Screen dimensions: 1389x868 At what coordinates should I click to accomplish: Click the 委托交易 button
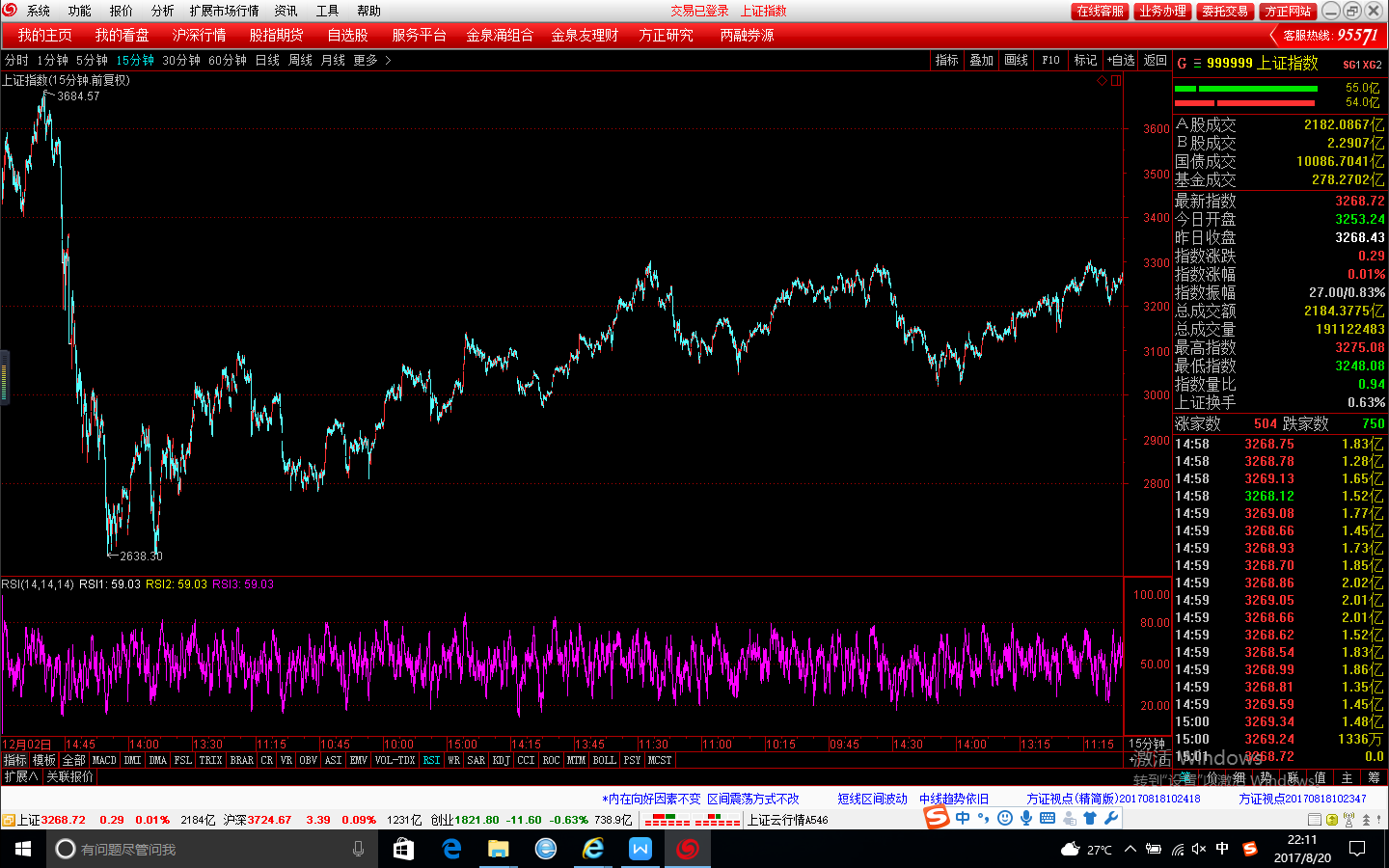coord(1225,11)
